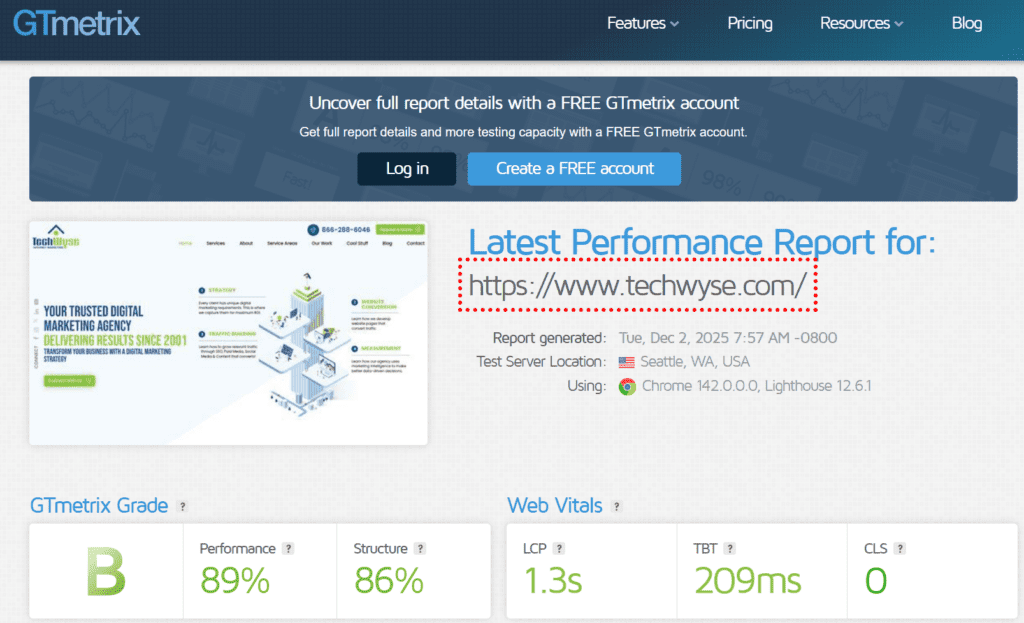Click the help icon beside GTmetrix Grade
Viewport: 1024px width, 623px height.
tap(182, 507)
